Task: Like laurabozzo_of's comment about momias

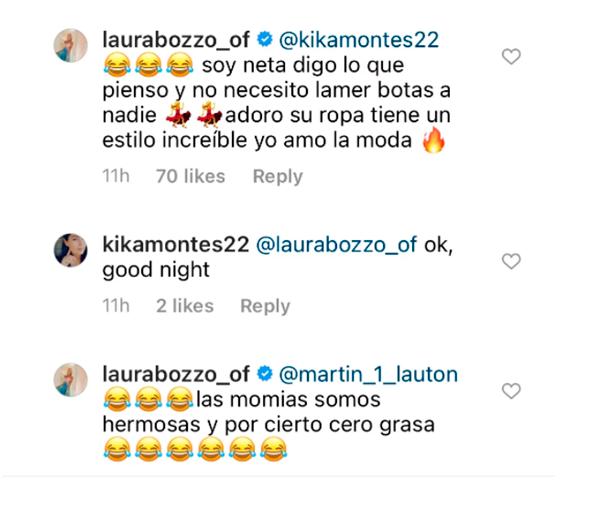Action: (511, 391)
